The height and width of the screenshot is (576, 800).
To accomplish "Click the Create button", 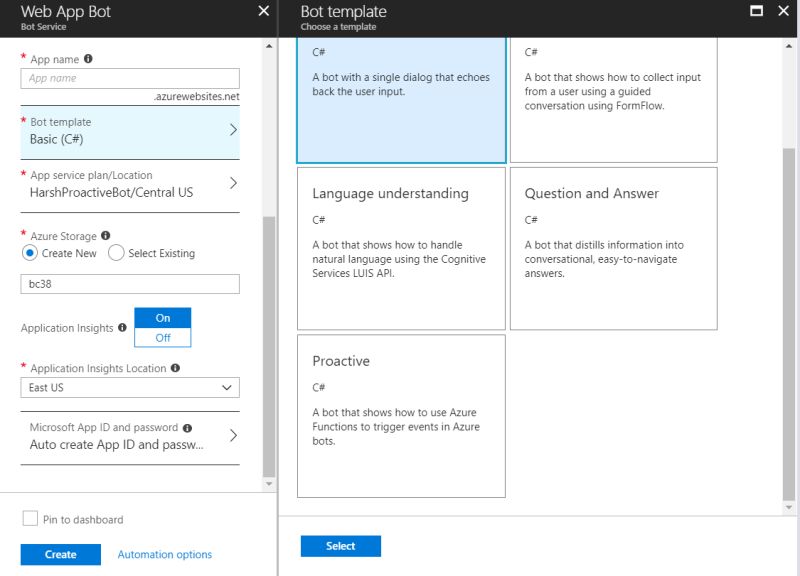I will (x=61, y=555).
